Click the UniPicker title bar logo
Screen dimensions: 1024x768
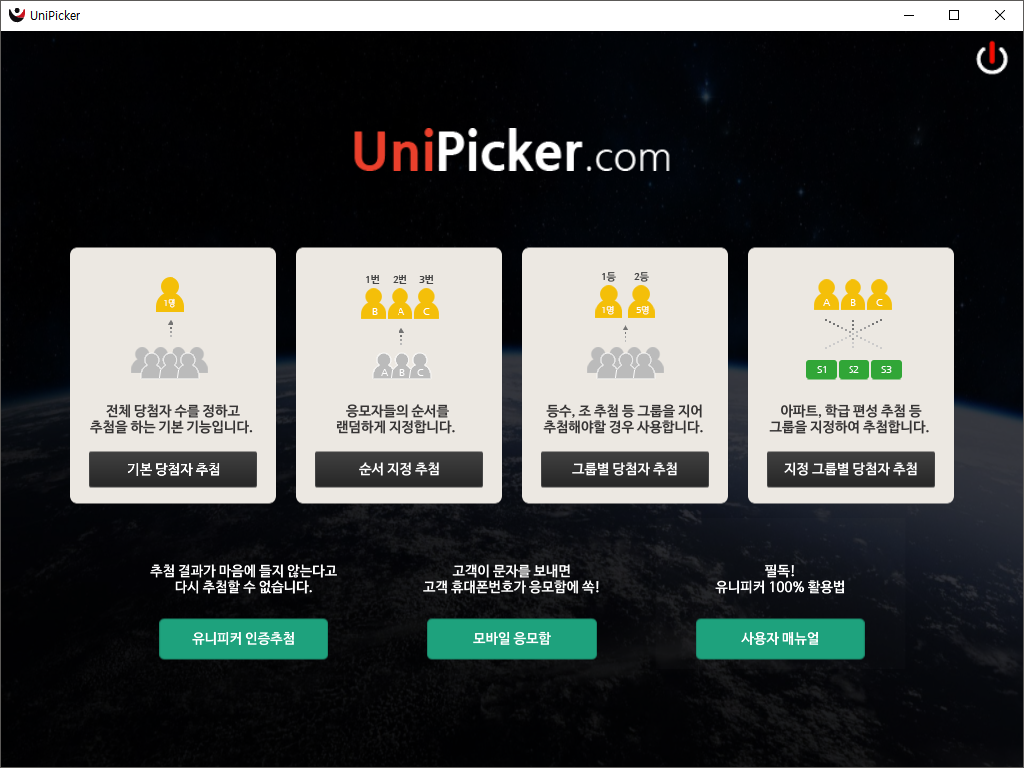pos(16,14)
